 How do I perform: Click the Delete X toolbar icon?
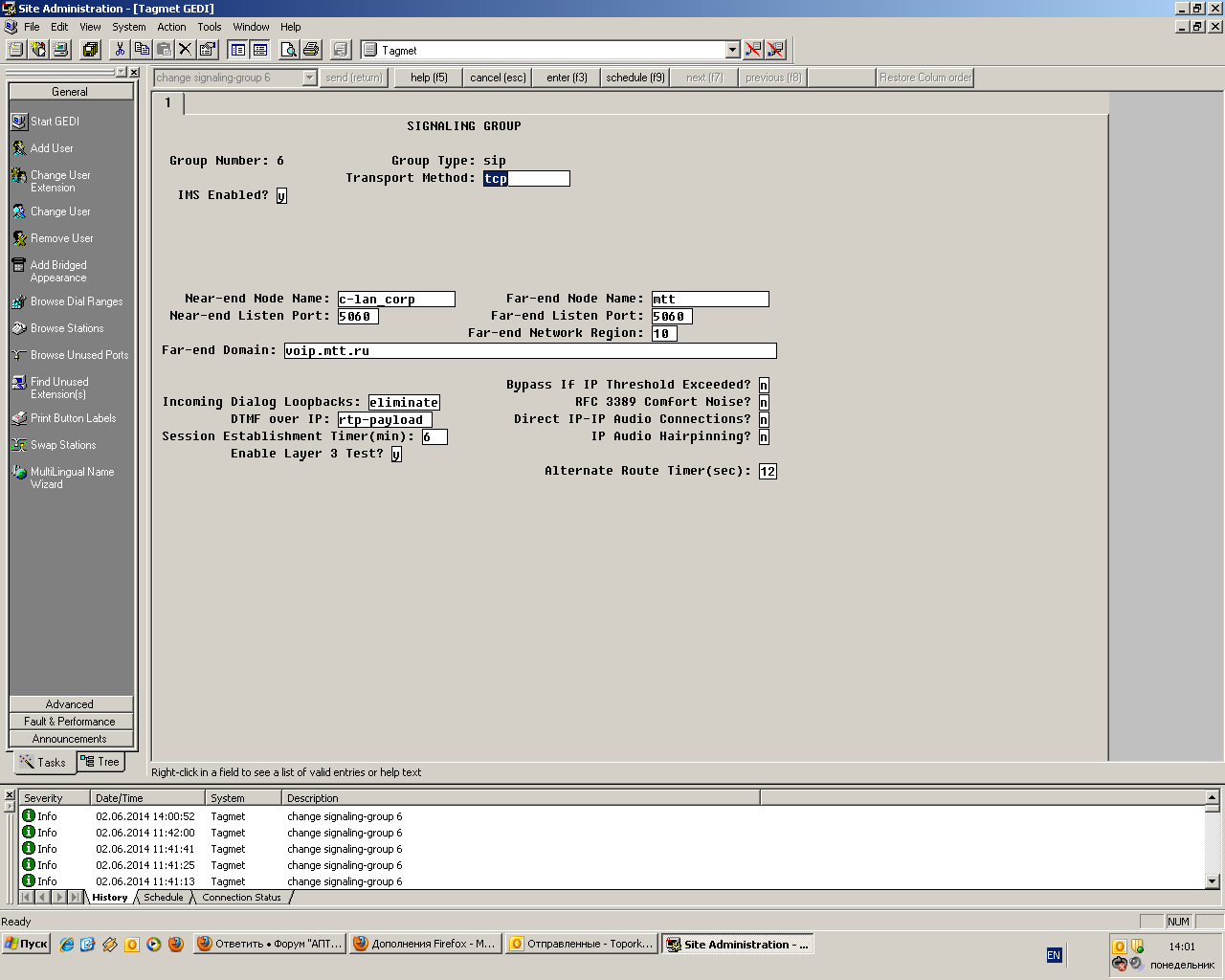186,50
